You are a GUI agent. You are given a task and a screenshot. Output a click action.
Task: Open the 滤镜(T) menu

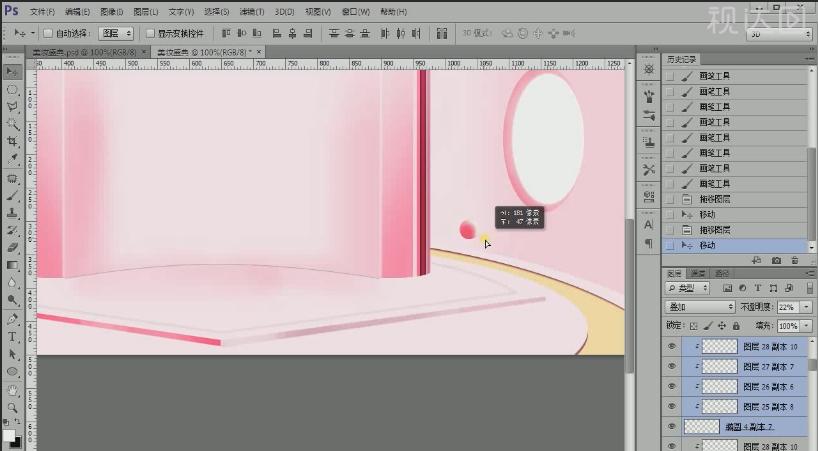(252, 12)
